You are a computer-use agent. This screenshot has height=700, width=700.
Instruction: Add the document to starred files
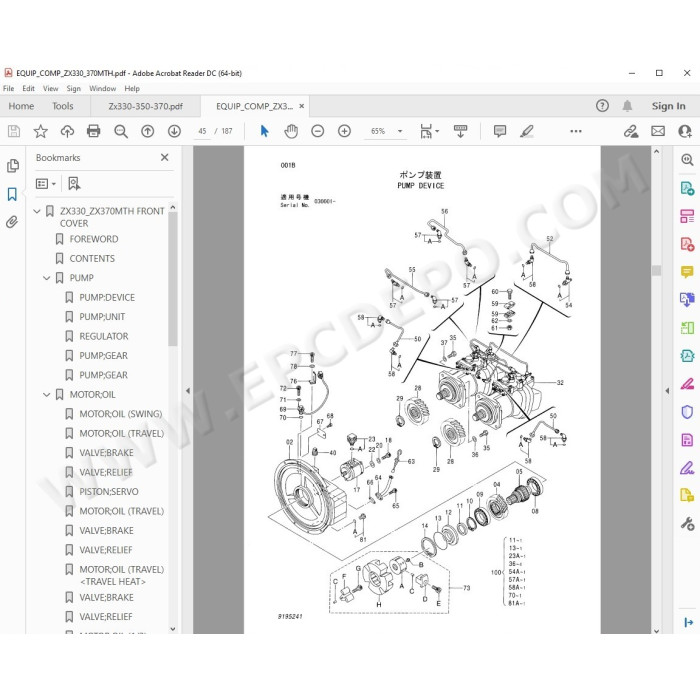(41, 131)
